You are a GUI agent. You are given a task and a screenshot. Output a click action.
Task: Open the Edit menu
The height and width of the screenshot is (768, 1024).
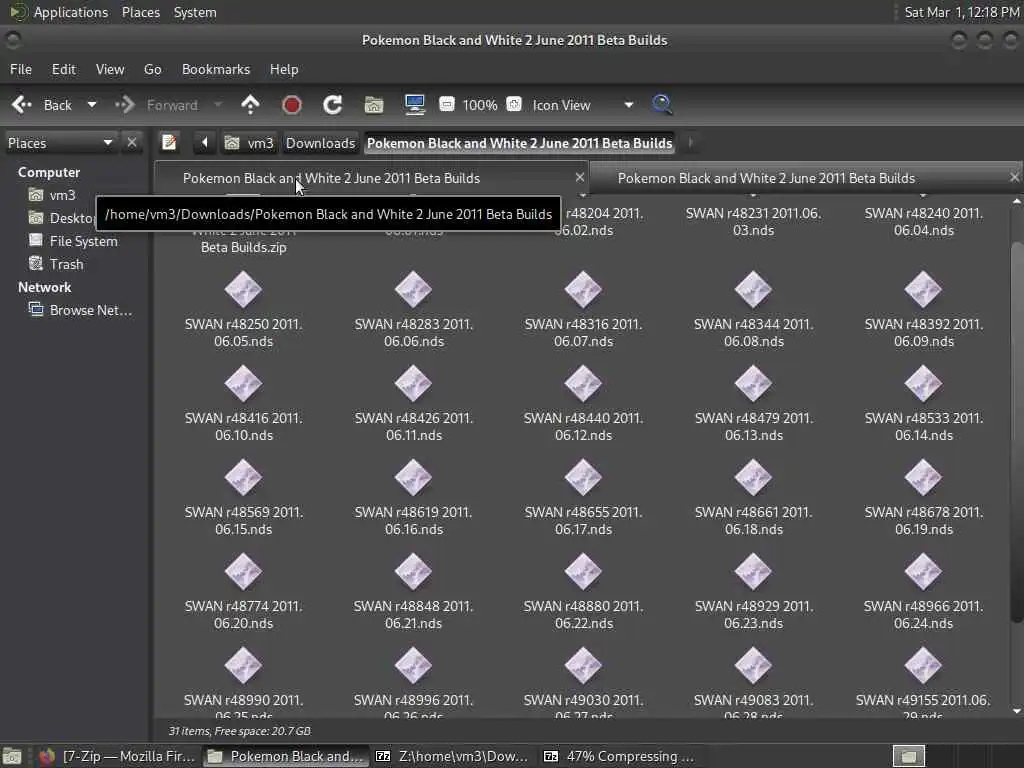pyautogui.click(x=63, y=69)
